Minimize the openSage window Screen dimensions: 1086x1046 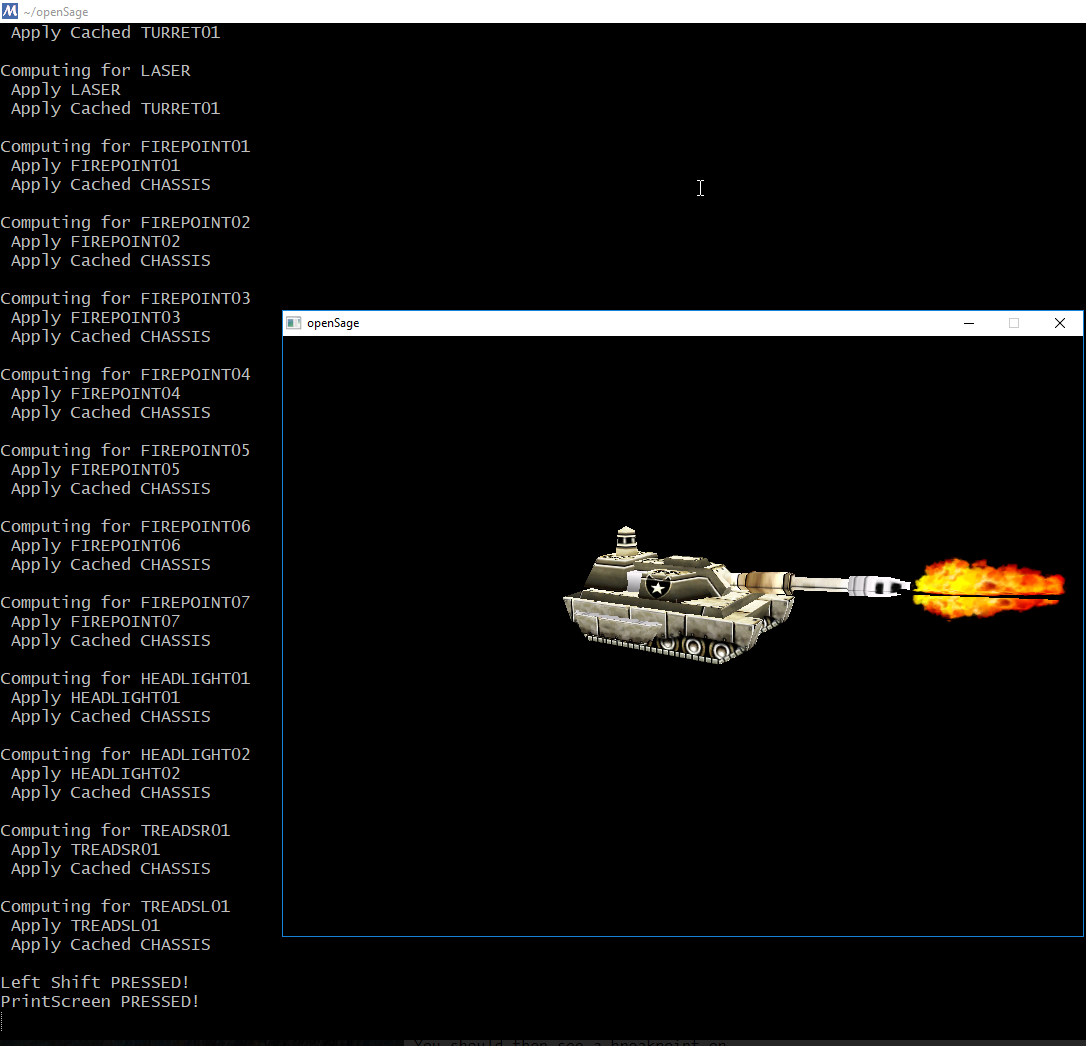969,323
